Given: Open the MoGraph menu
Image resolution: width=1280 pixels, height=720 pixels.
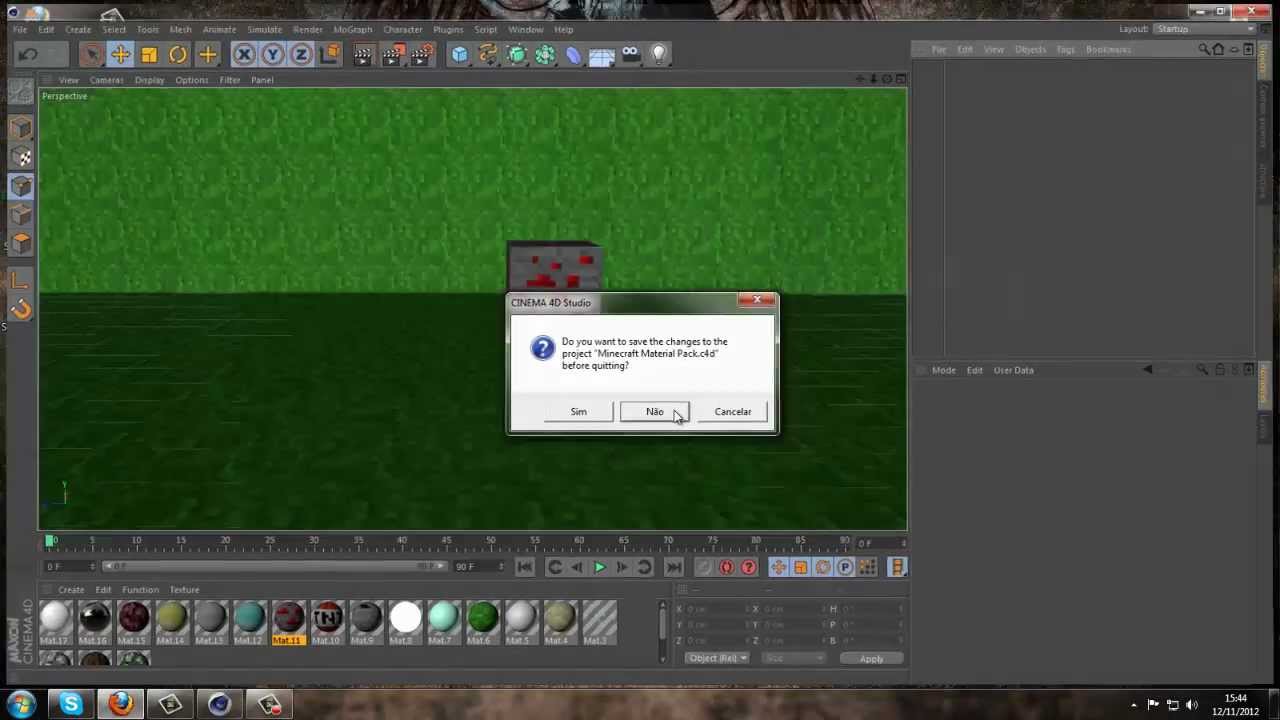Looking at the screenshot, I should coord(352,29).
